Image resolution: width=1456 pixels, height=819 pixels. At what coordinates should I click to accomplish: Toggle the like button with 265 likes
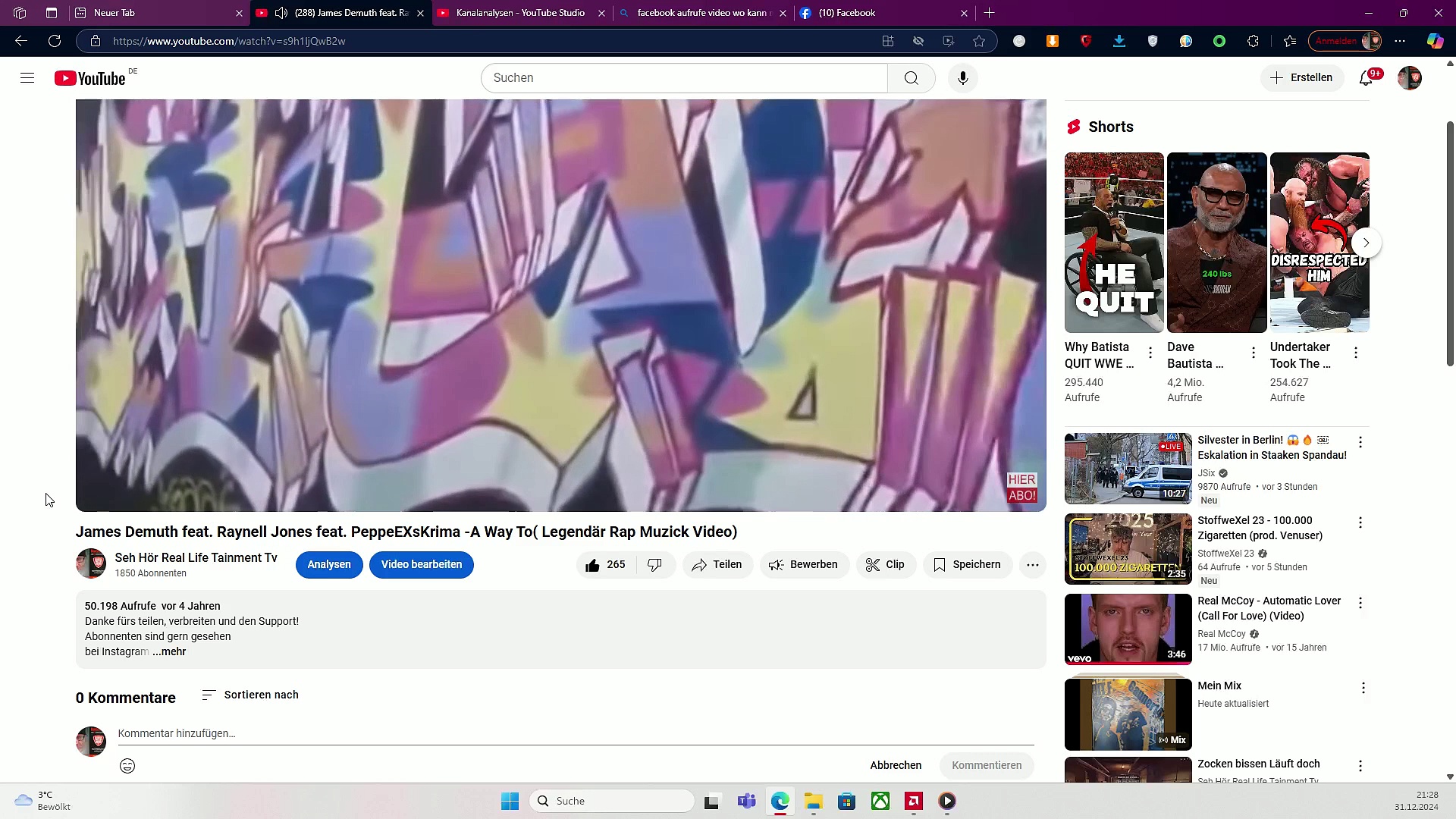click(605, 565)
